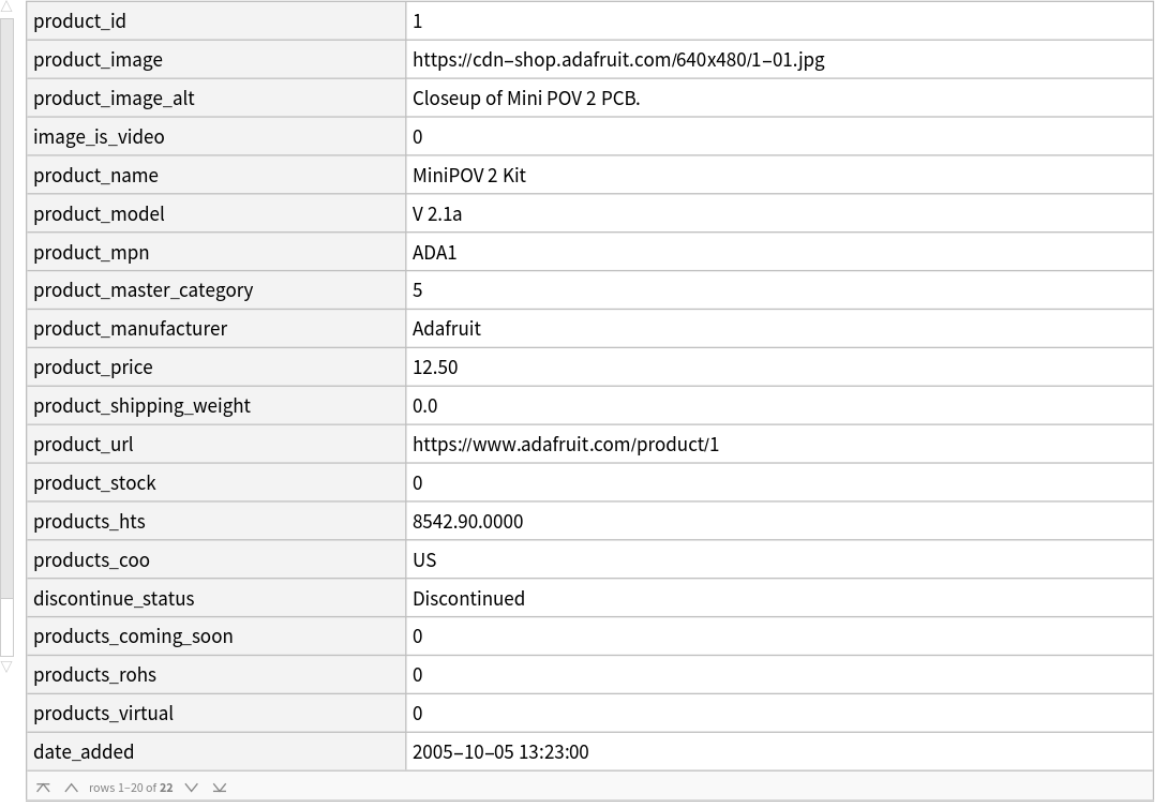Select the Discontinued status value
This screenshot has height=802, width=1156.
469,599
